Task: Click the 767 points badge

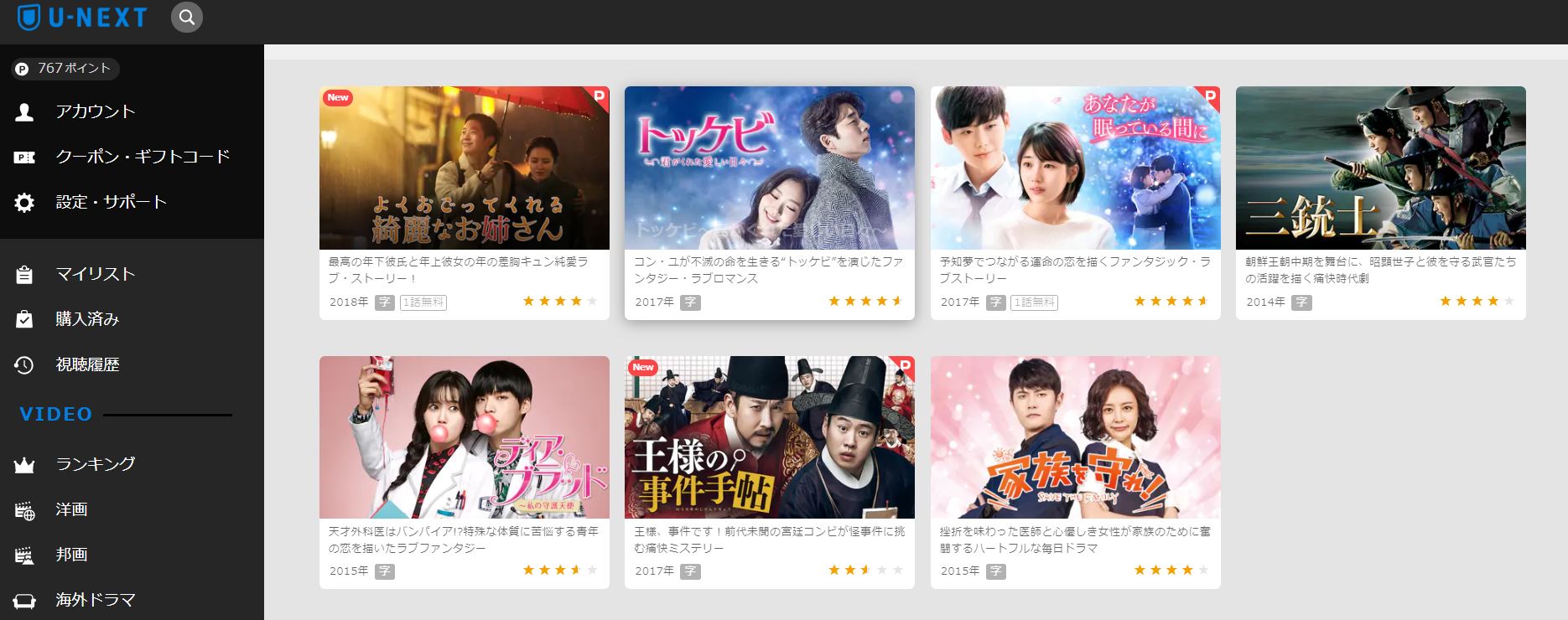Action: [x=65, y=69]
